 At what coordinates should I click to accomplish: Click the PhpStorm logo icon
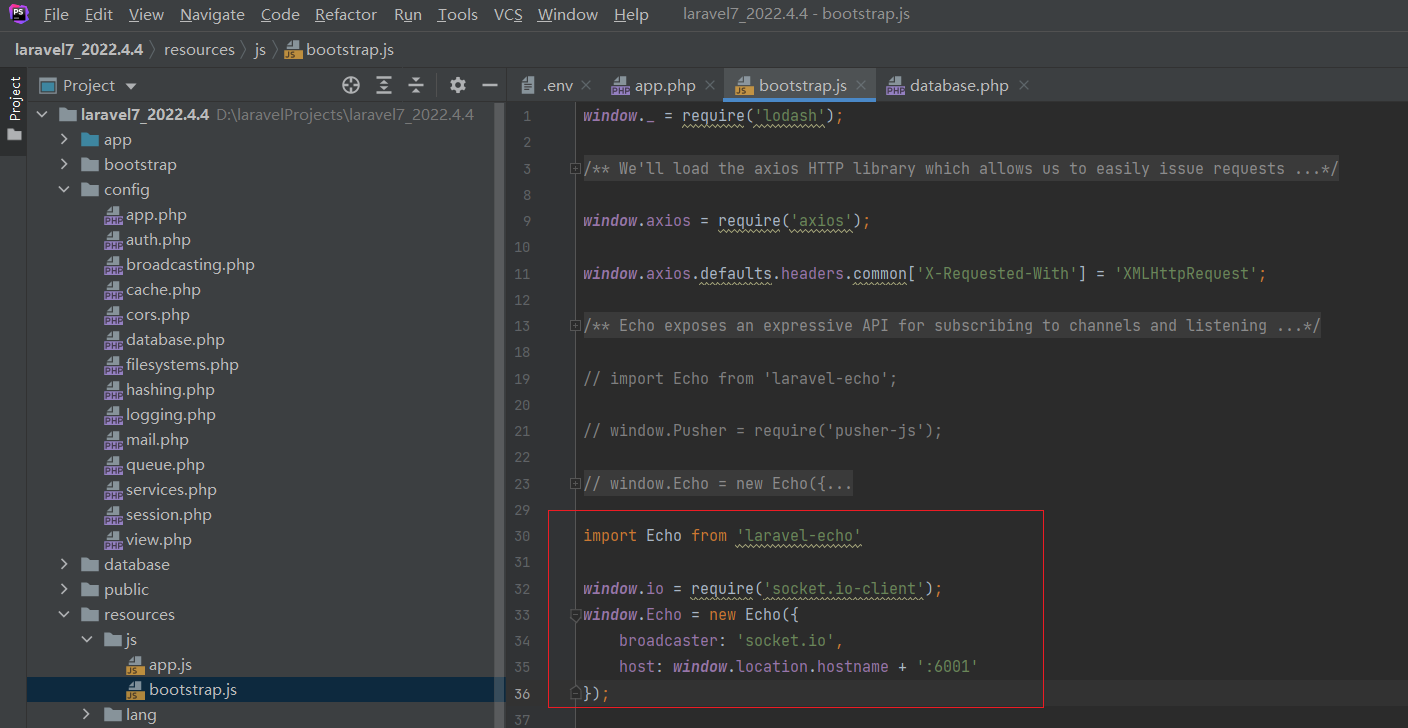click(x=18, y=14)
